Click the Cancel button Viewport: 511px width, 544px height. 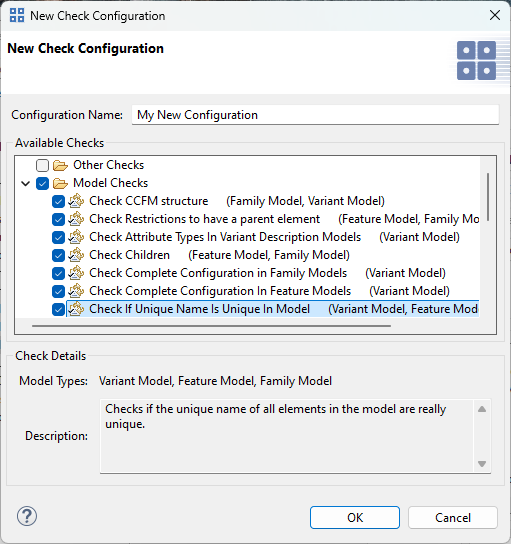point(453,518)
